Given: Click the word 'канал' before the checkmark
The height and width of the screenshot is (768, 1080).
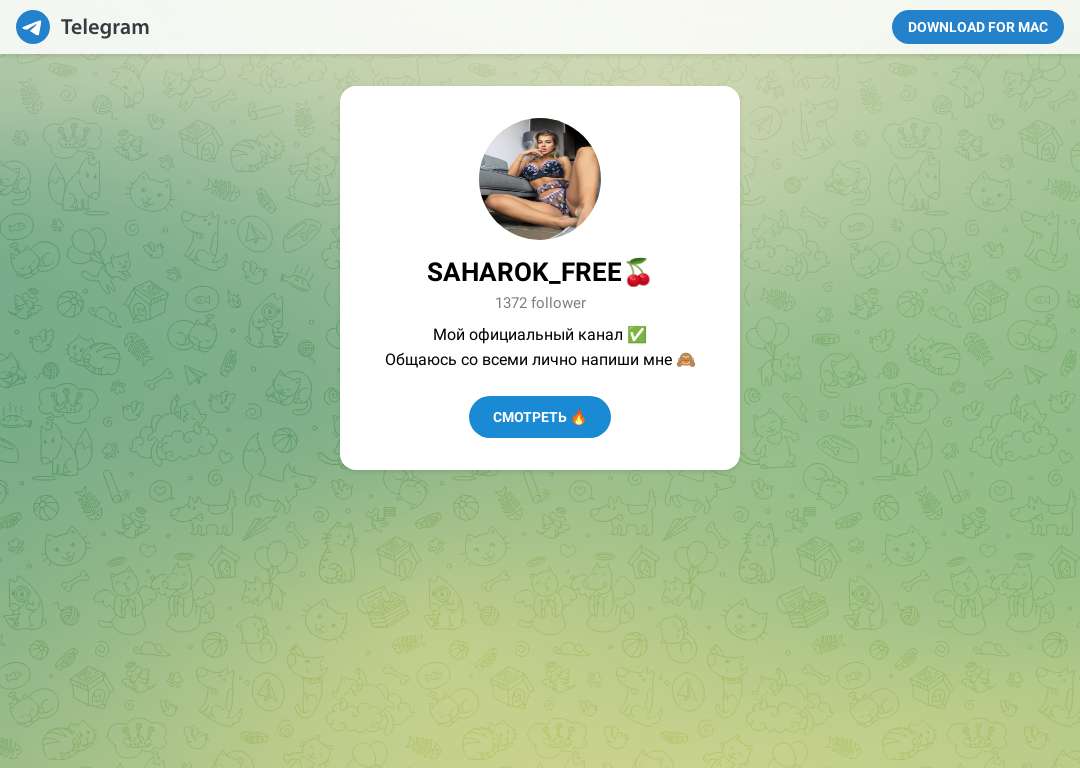Looking at the screenshot, I should (x=601, y=335).
